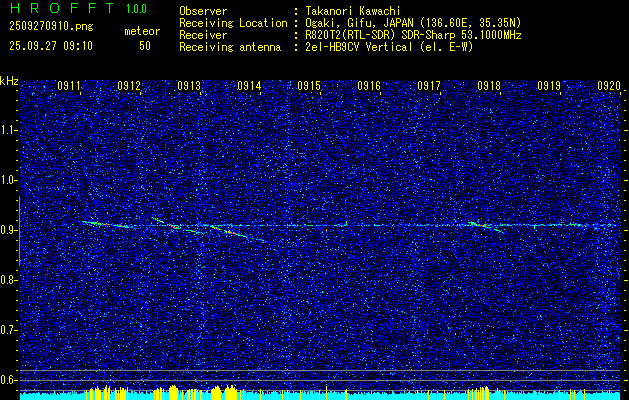Click the meteor echo near 0918

pos(484,226)
